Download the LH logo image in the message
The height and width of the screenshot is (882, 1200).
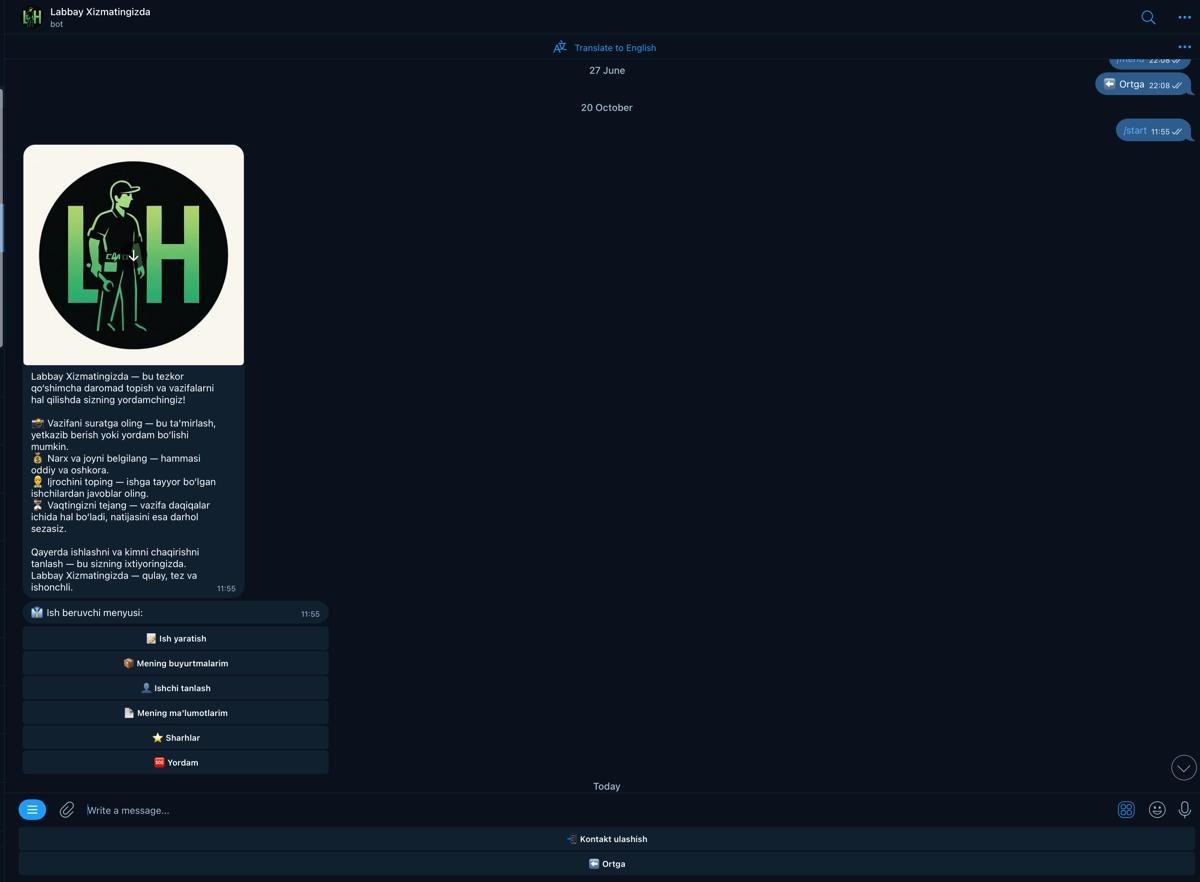[134, 256]
